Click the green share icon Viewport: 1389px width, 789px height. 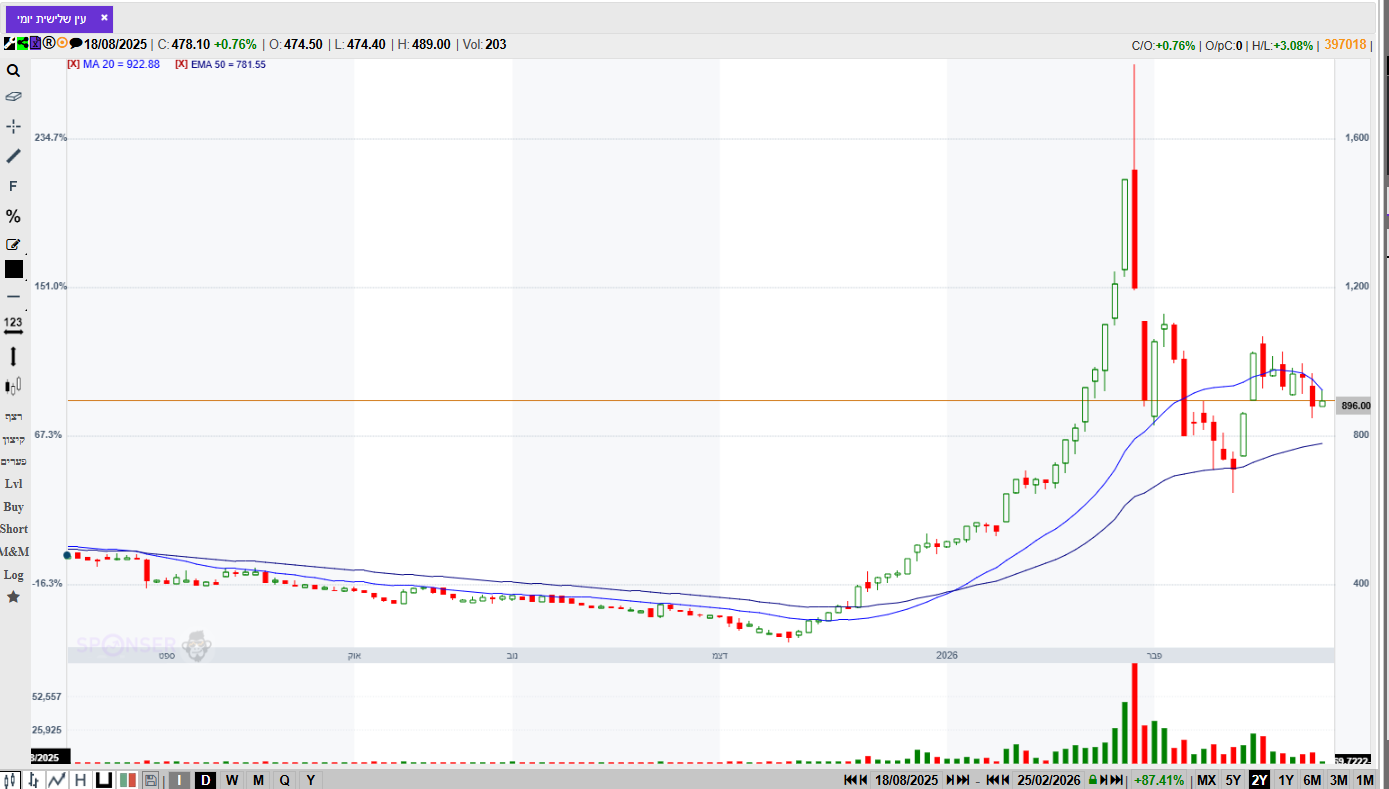coord(22,43)
